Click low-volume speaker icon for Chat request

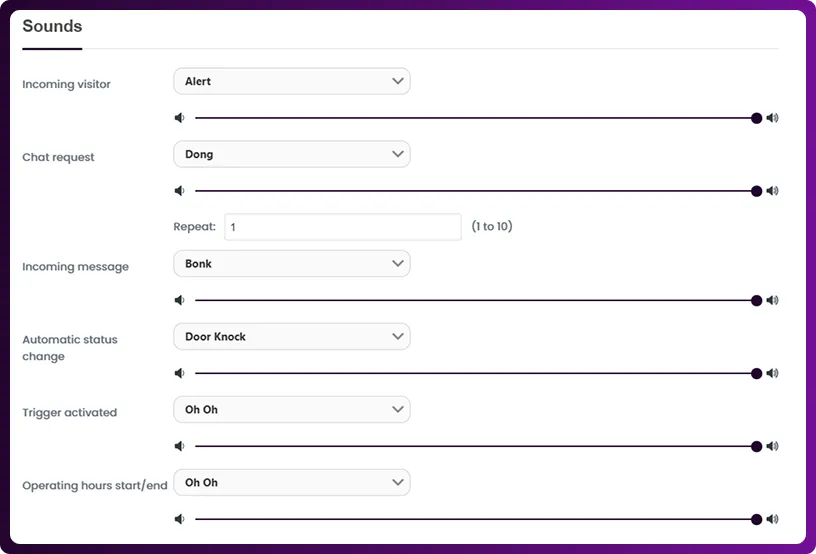[179, 191]
